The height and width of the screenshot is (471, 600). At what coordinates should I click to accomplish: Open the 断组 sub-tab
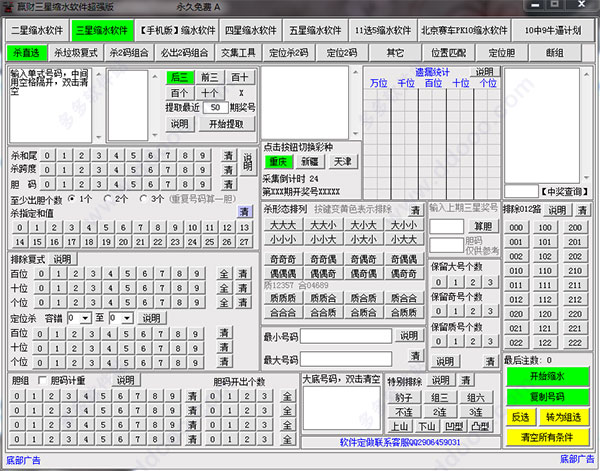coord(555,53)
